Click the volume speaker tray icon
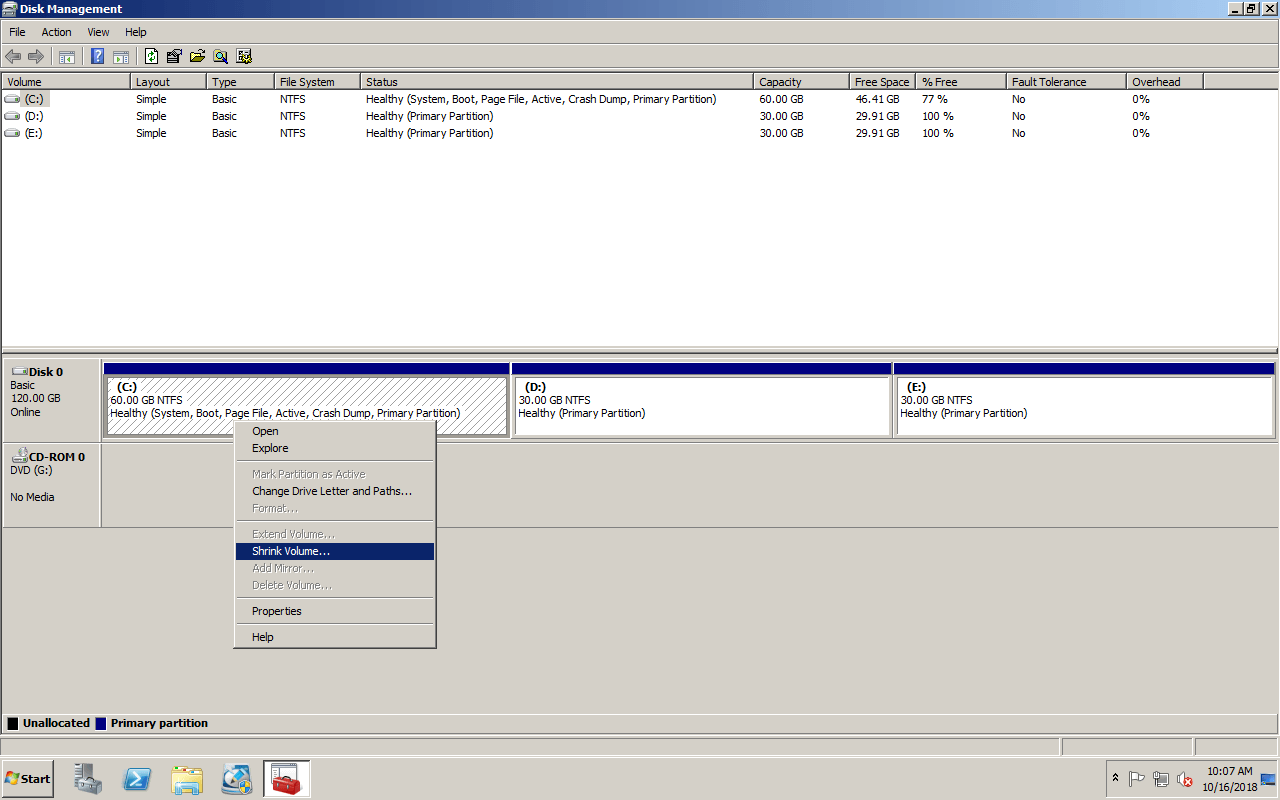 [x=1185, y=779]
